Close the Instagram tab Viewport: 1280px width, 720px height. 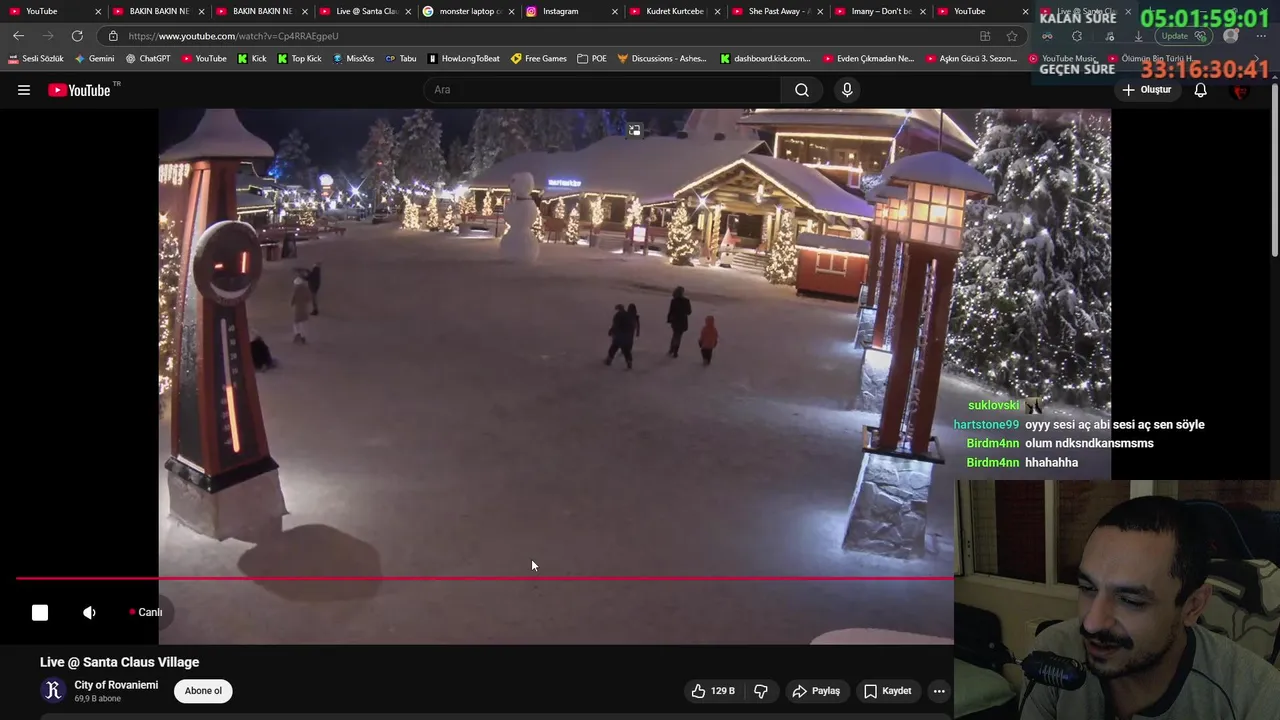click(615, 11)
